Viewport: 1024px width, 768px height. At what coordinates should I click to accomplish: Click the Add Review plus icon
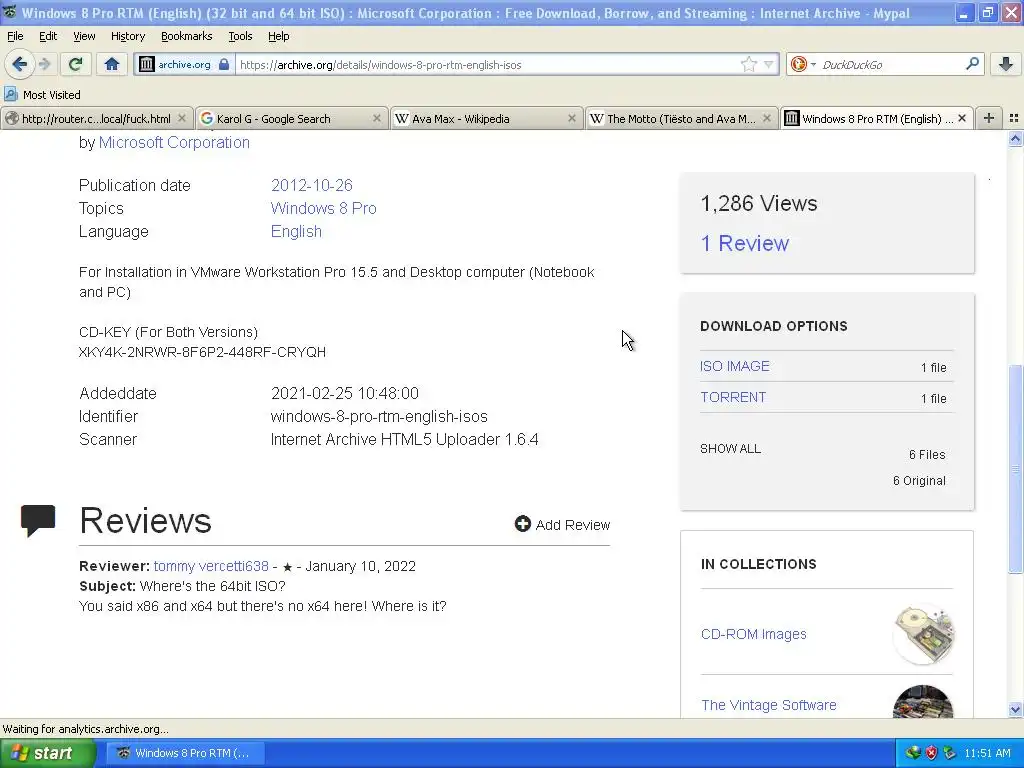(x=522, y=524)
